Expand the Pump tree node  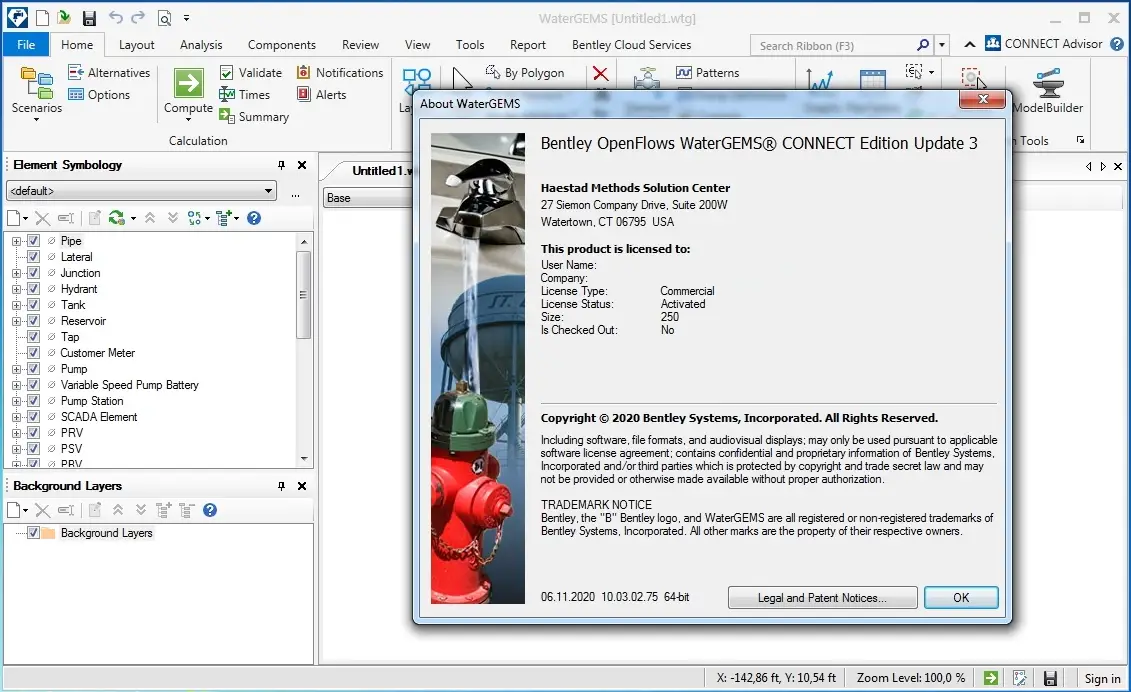(x=17, y=369)
